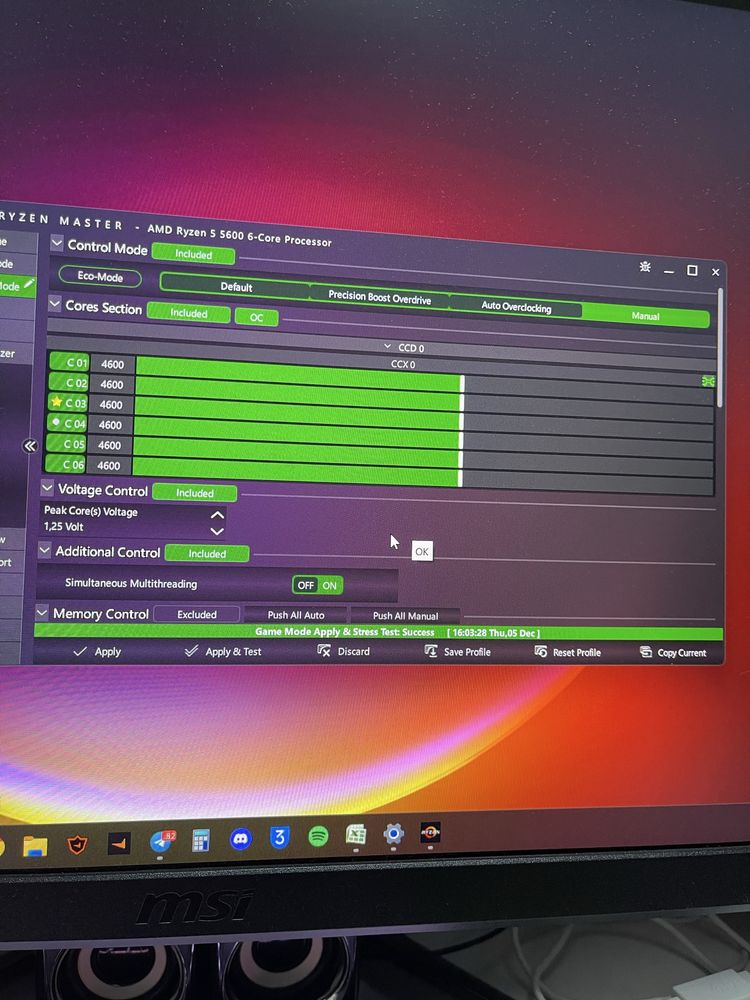Switch Simultaneous Multithreading to OFF
Image resolution: width=750 pixels, height=1000 pixels.
305,585
